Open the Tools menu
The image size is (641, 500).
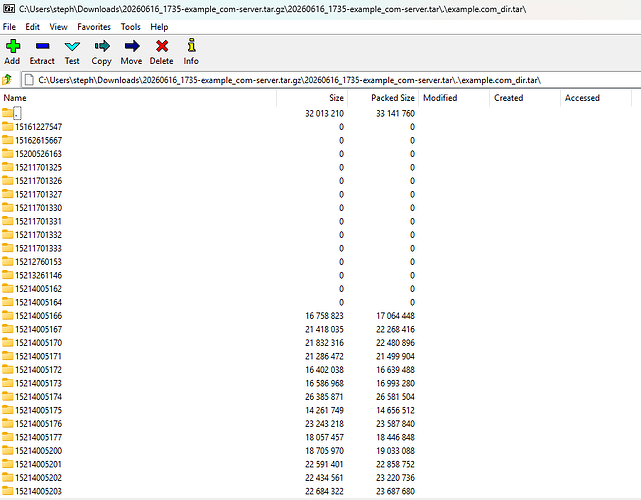click(131, 27)
